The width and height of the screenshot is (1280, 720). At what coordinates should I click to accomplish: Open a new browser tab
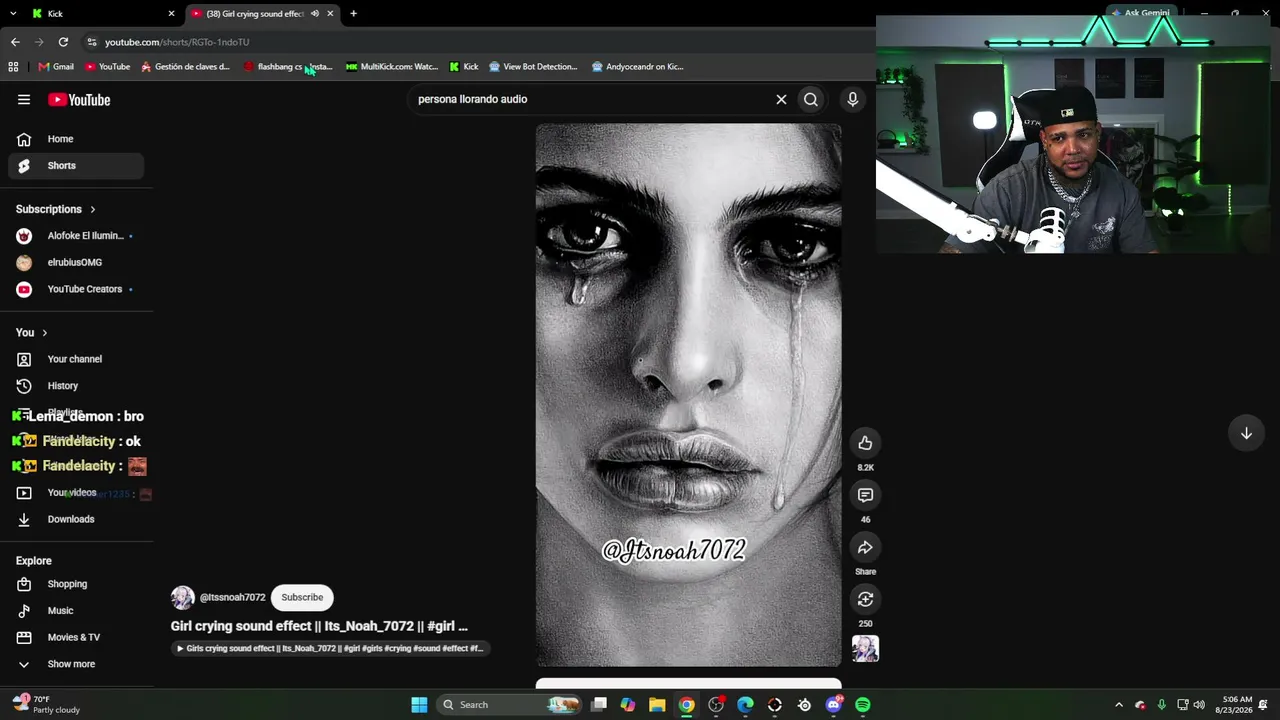[x=353, y=14]
